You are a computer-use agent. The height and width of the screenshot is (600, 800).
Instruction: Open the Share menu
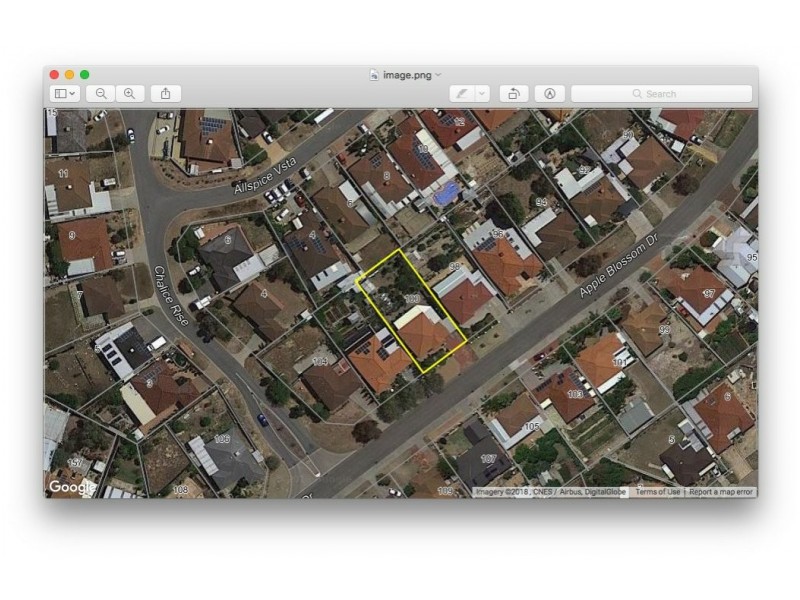click(165, 93)
